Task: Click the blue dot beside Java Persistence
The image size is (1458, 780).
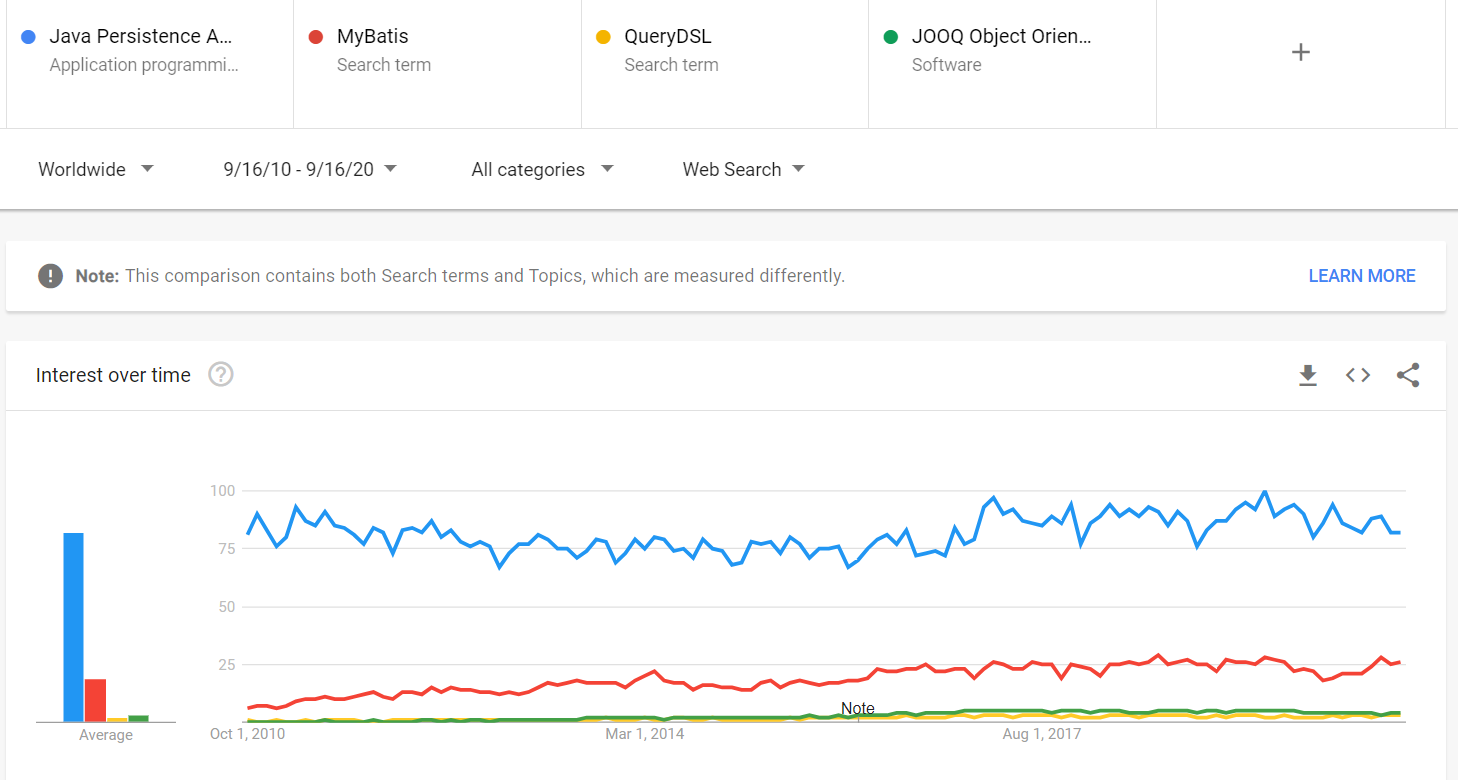Action: 28,37
